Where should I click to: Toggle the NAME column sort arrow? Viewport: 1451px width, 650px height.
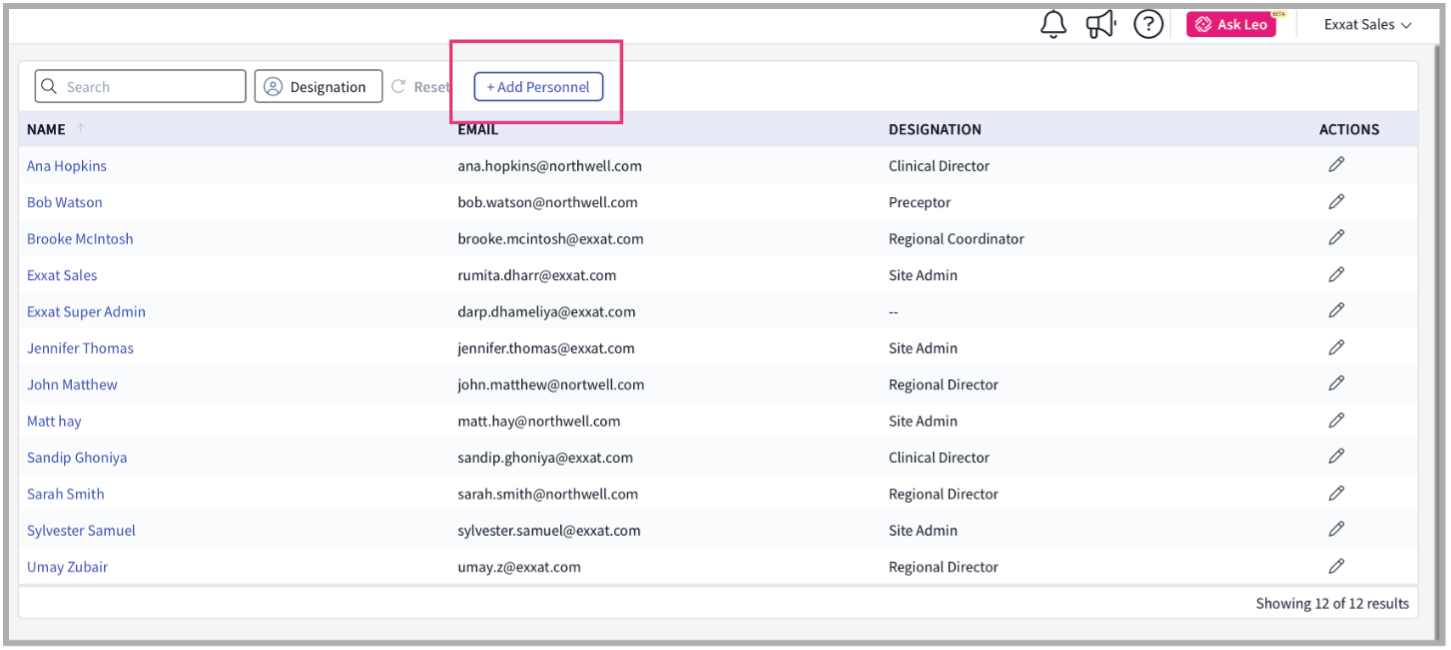pos(78,127)
